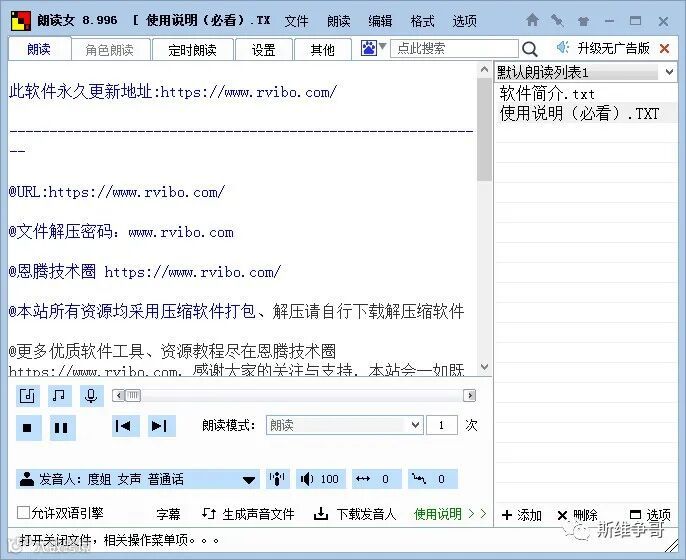Click the progress slider right arrow

[x=469, y=396]
